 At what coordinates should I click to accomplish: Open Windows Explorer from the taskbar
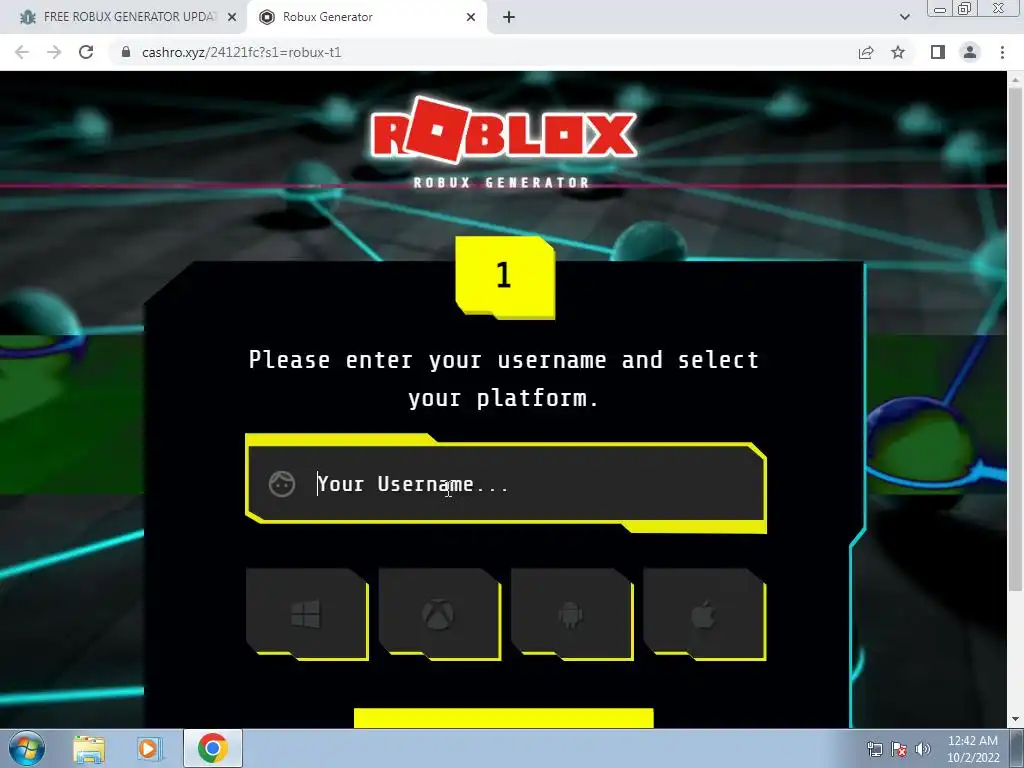pos(89,749)
